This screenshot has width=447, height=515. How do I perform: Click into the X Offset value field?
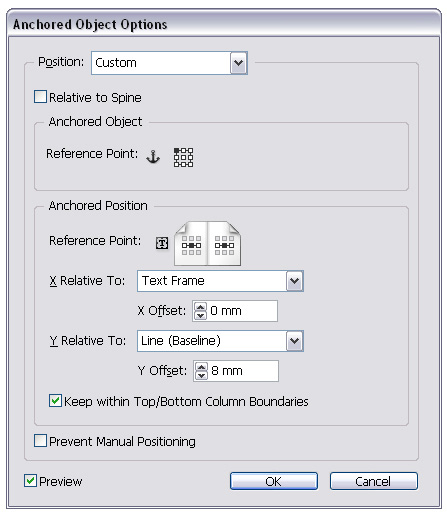243,311
